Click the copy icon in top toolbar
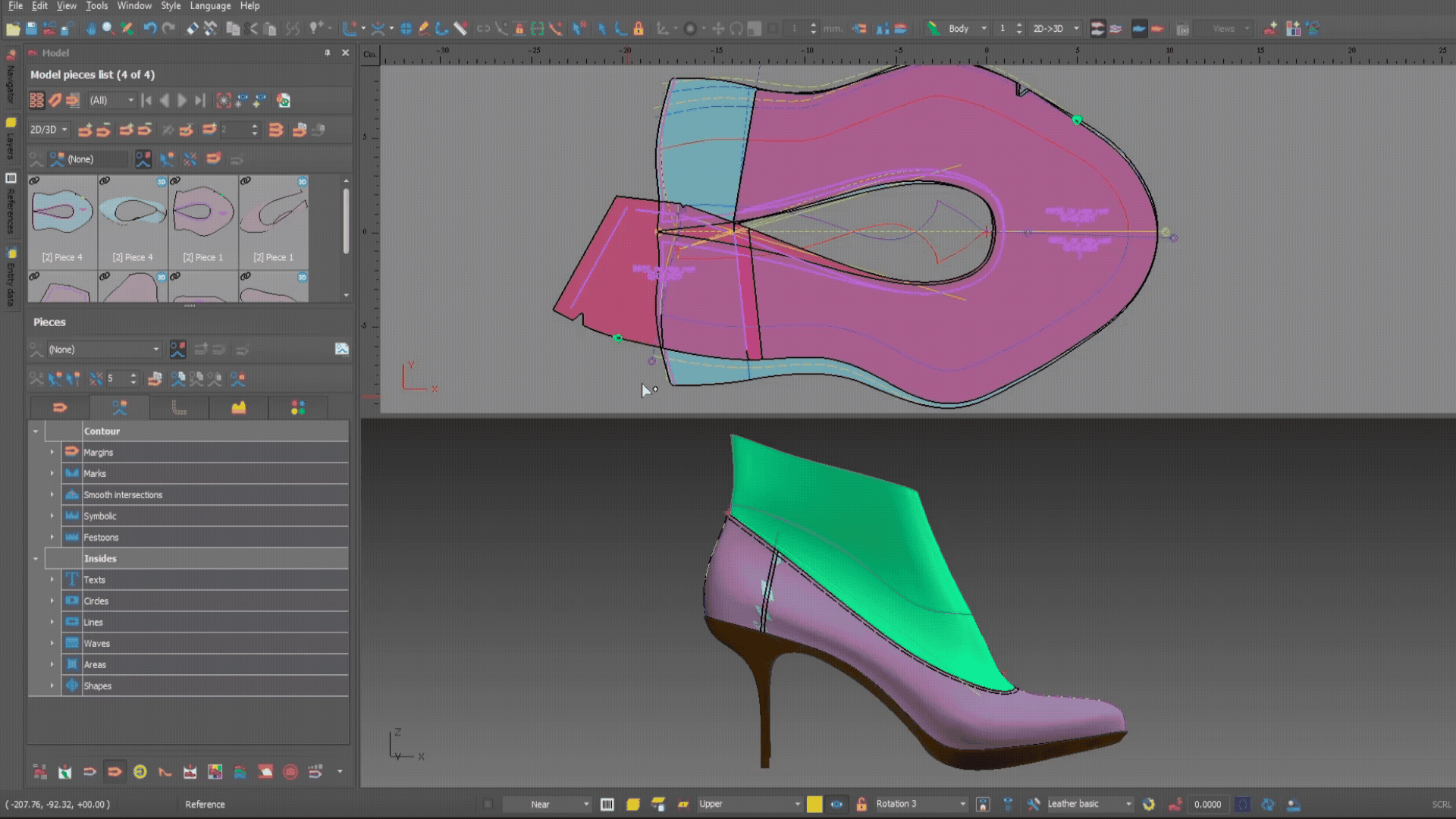Screen dimensions: 1456x819 point(233,29)
